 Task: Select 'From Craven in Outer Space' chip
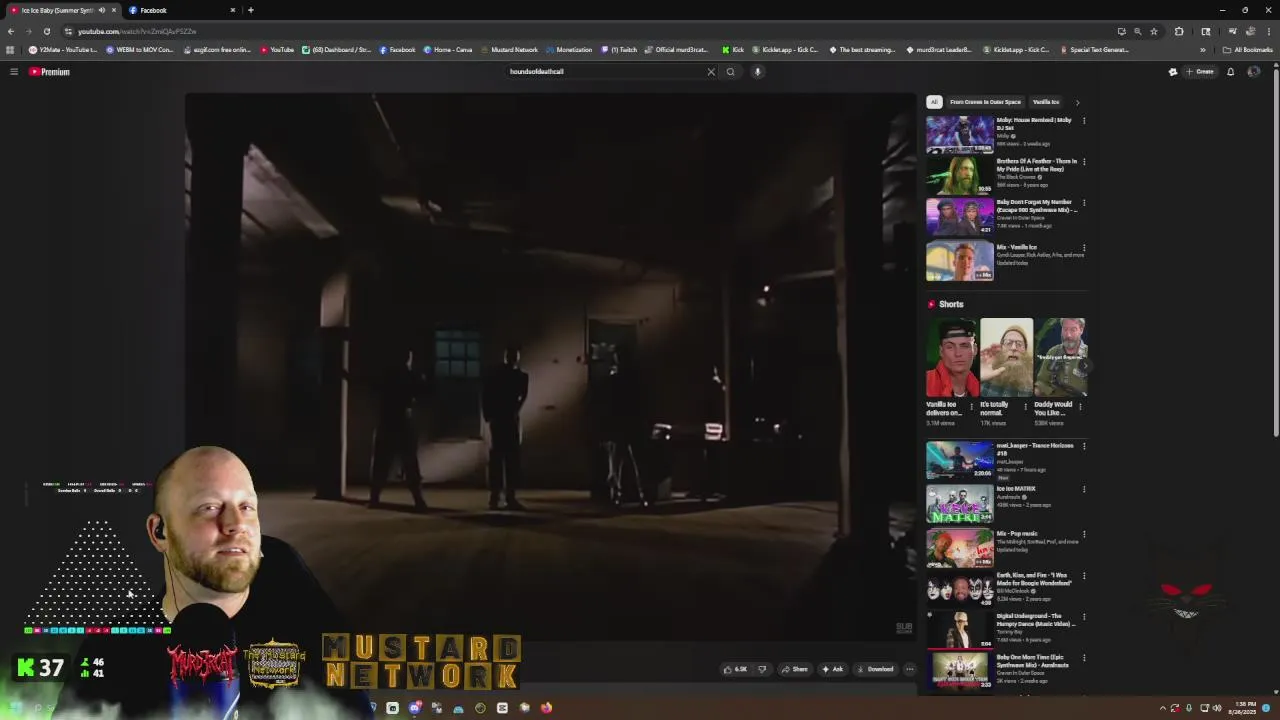986,102
